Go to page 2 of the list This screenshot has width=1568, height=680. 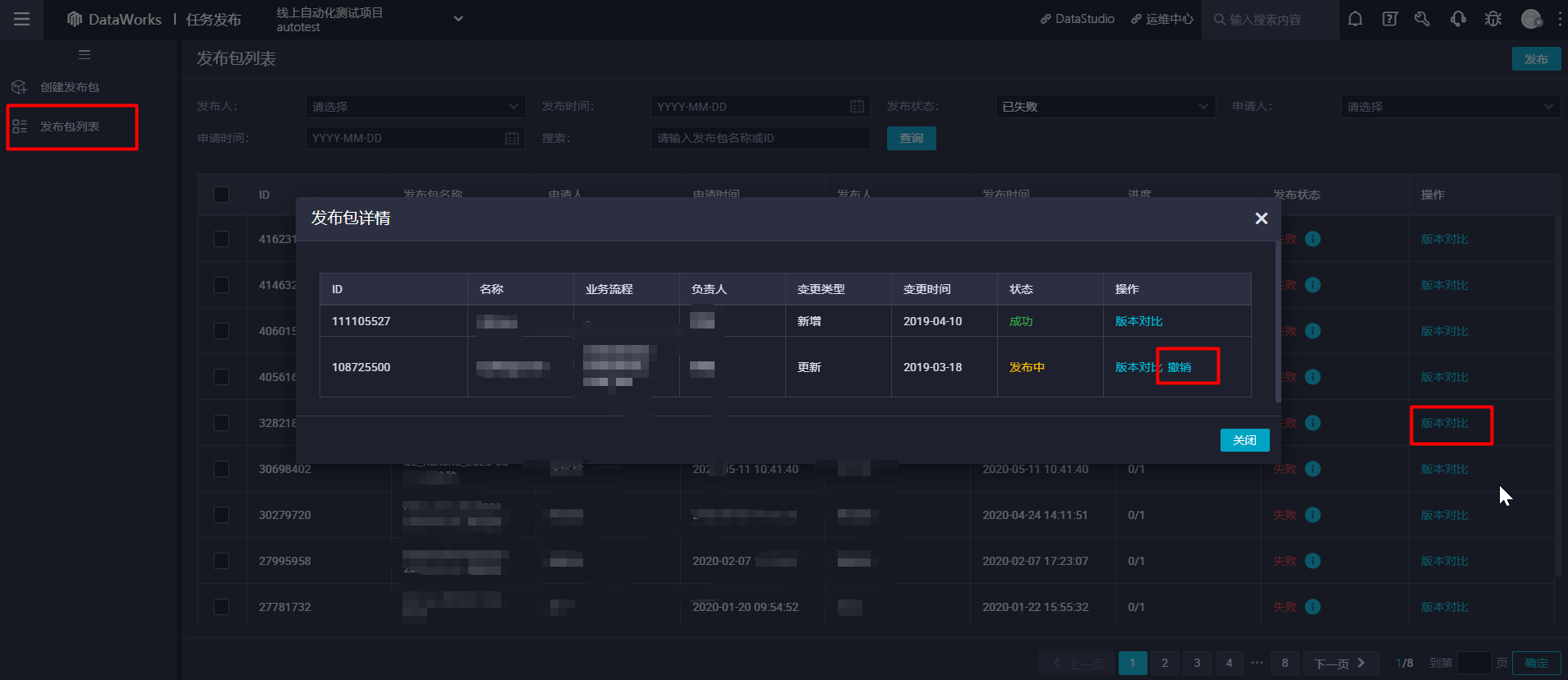pyautogui.click(x=1165, y=663)
